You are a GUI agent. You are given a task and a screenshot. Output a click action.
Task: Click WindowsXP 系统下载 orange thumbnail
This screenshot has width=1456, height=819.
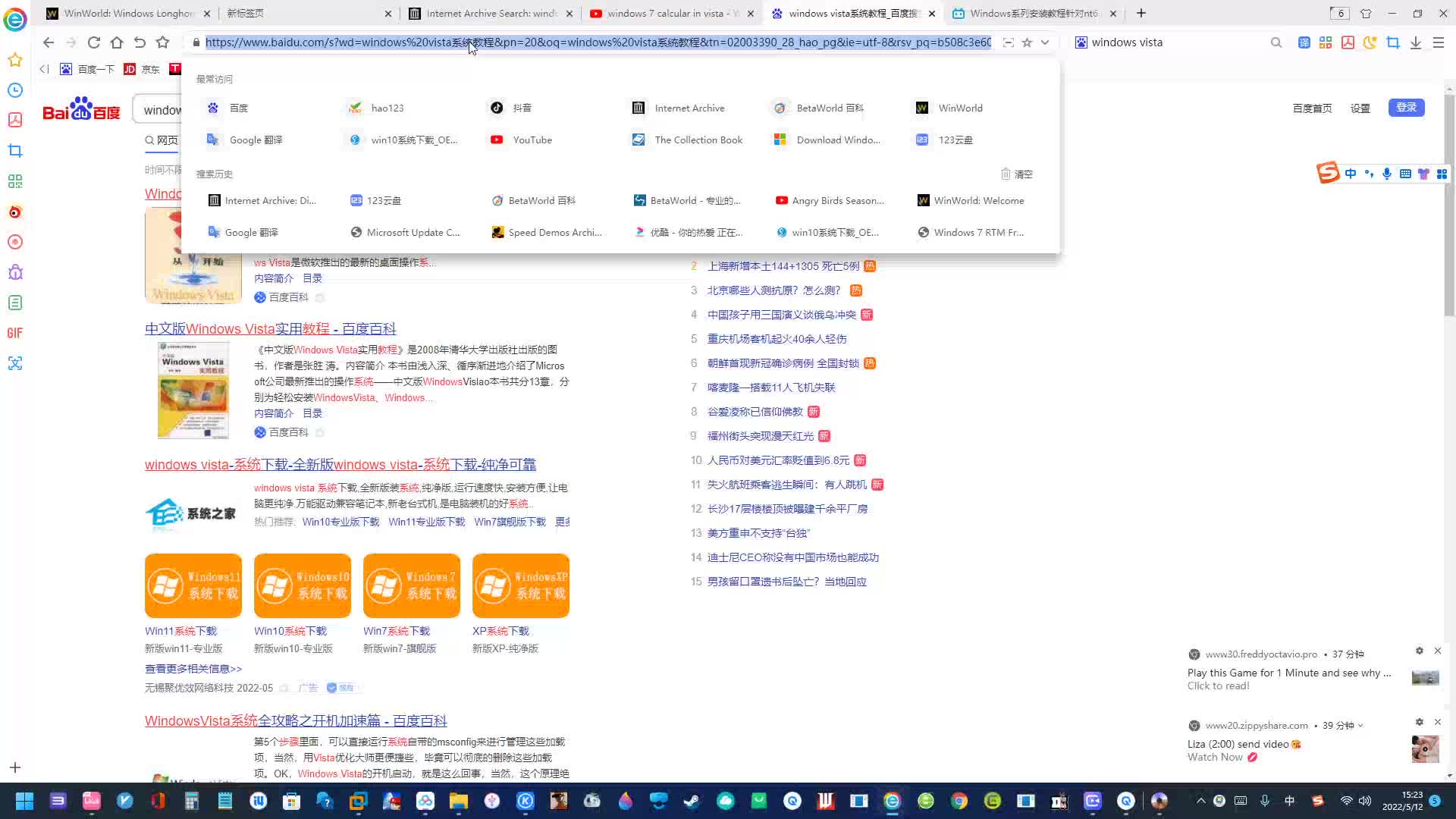(521, 585)
